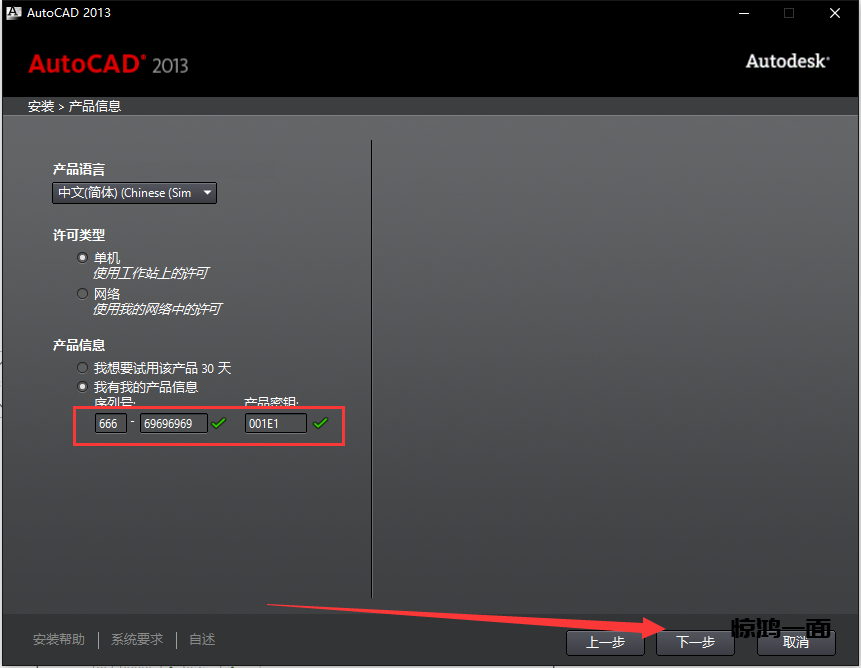Cancel installation with the 取消 button
The image size is (861, 668).
coord(796,642)
